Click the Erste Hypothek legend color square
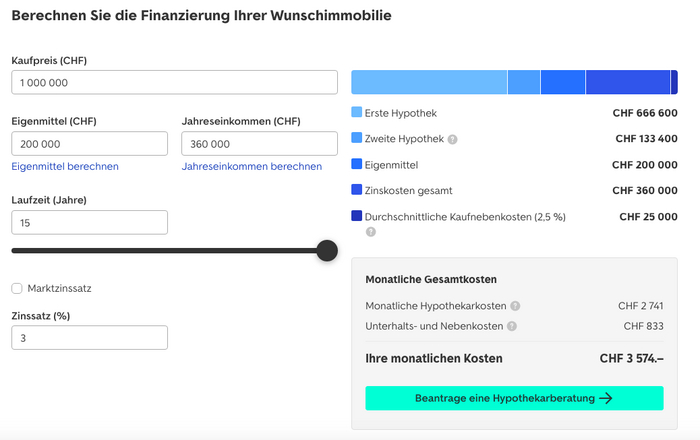700x440 pixels. [357, 113]
